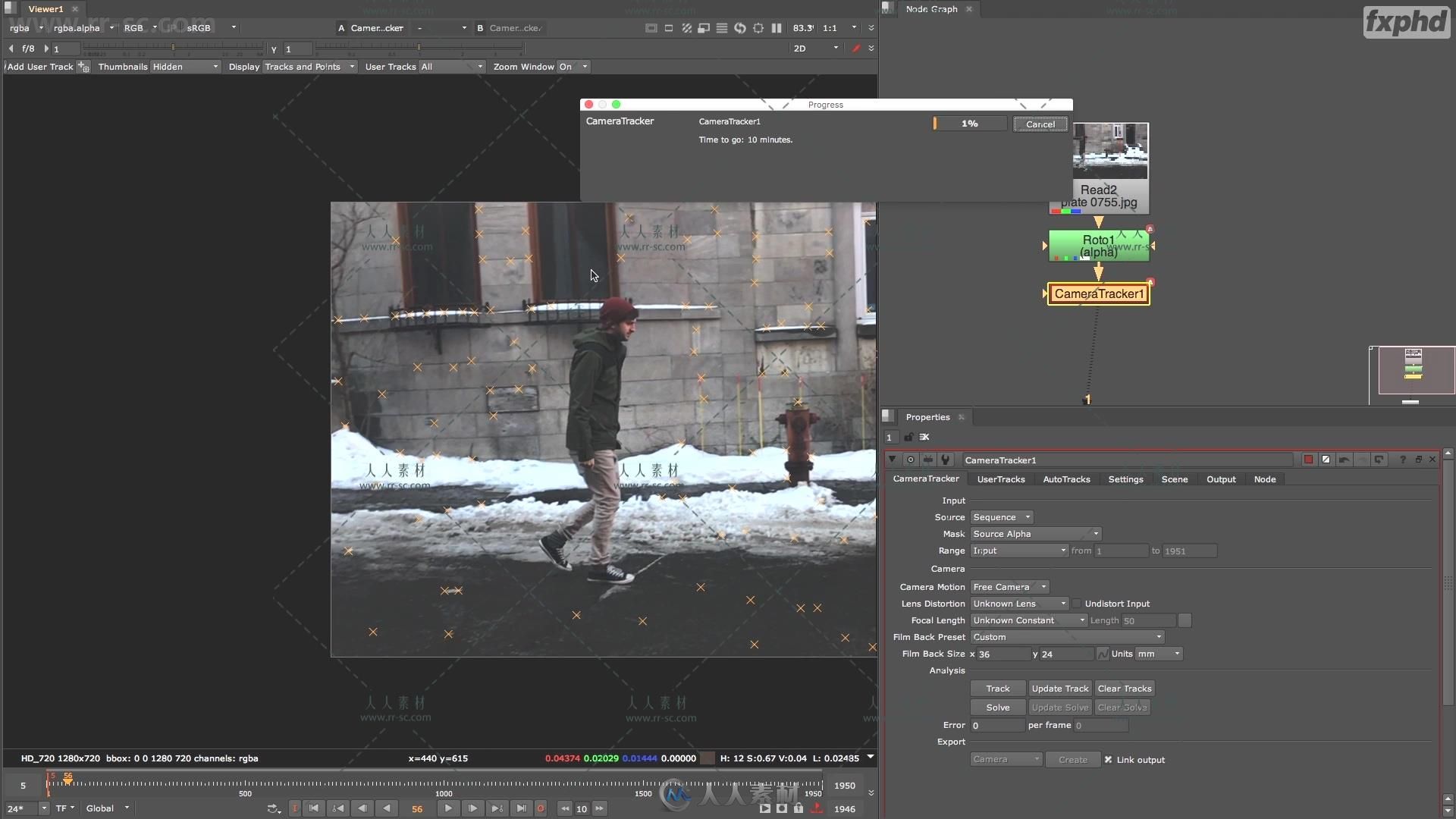Click the Solve button for CameraTracker
Screen dimensions: 1456x819
tap(997, 707)
